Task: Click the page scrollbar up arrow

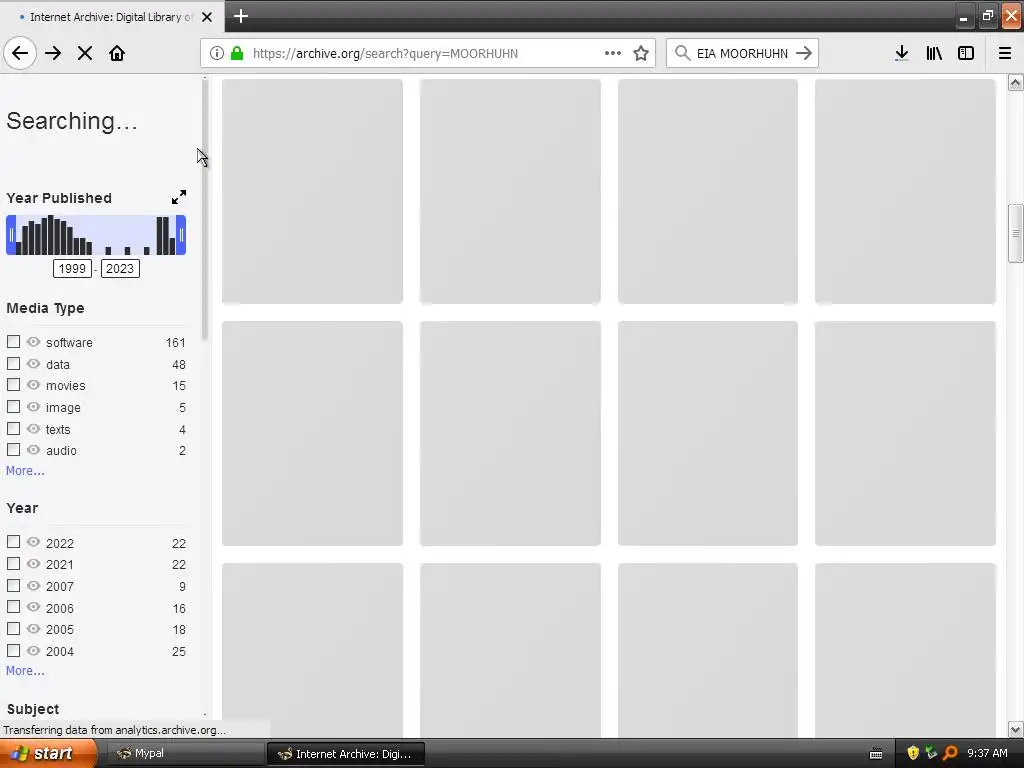Action: (1016, 82)
